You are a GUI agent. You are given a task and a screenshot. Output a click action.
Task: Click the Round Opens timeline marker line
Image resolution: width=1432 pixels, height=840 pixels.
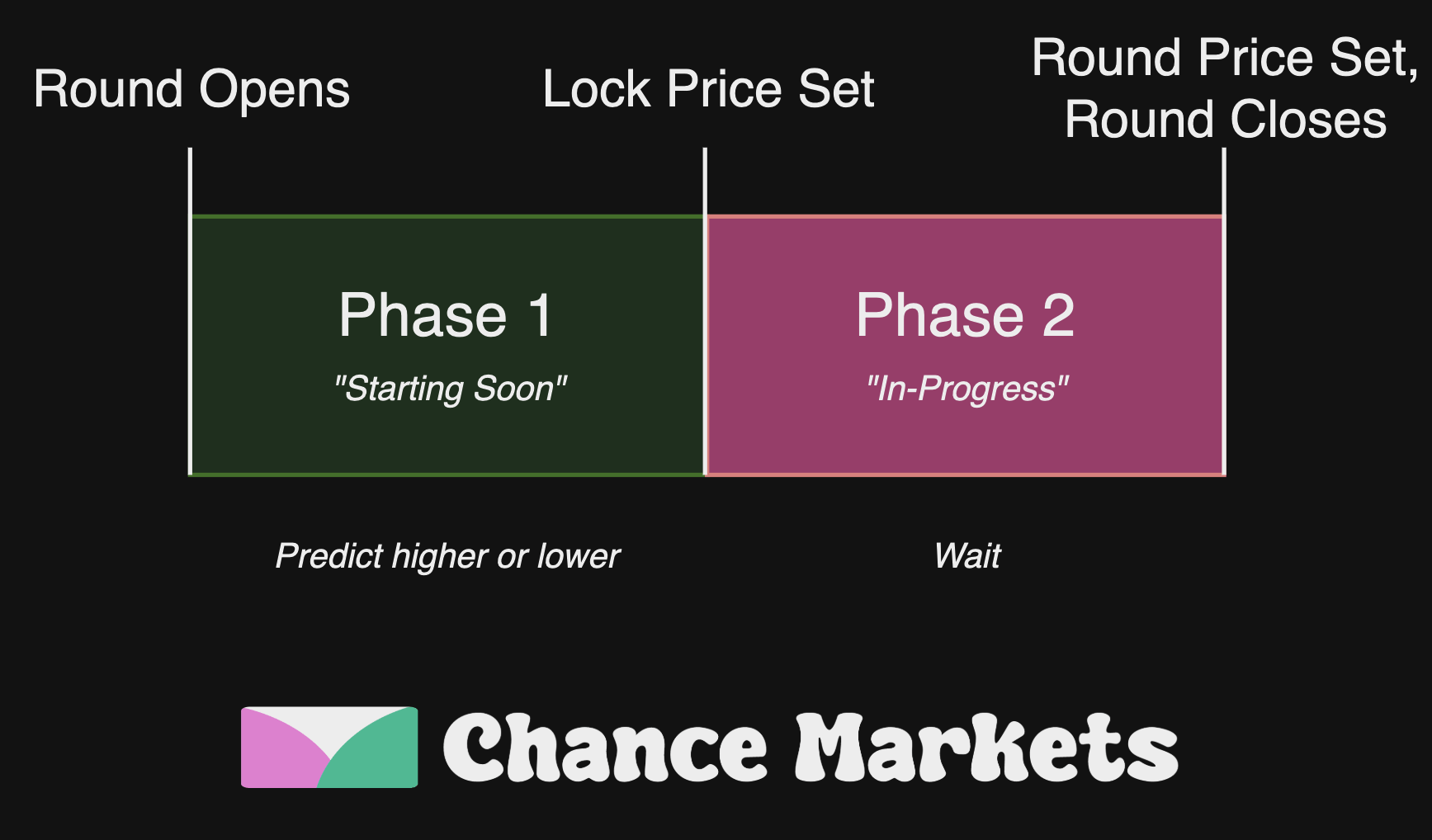[190, 312]
